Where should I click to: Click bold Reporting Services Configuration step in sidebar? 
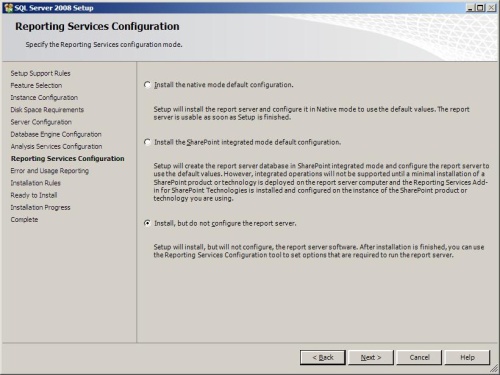pos(67,159)
